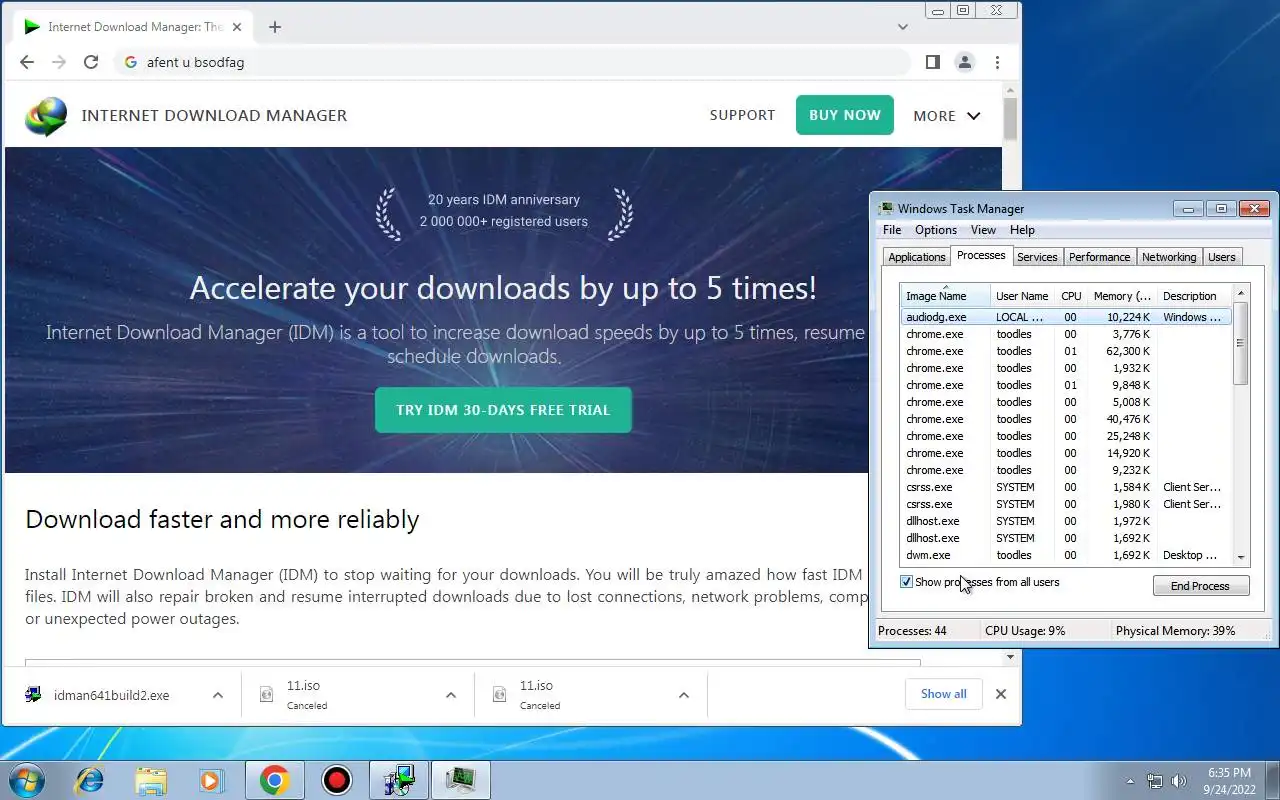Select the audiodg.exe process row
This screenshot has width=1280, height=800.
click(1066, 317)
